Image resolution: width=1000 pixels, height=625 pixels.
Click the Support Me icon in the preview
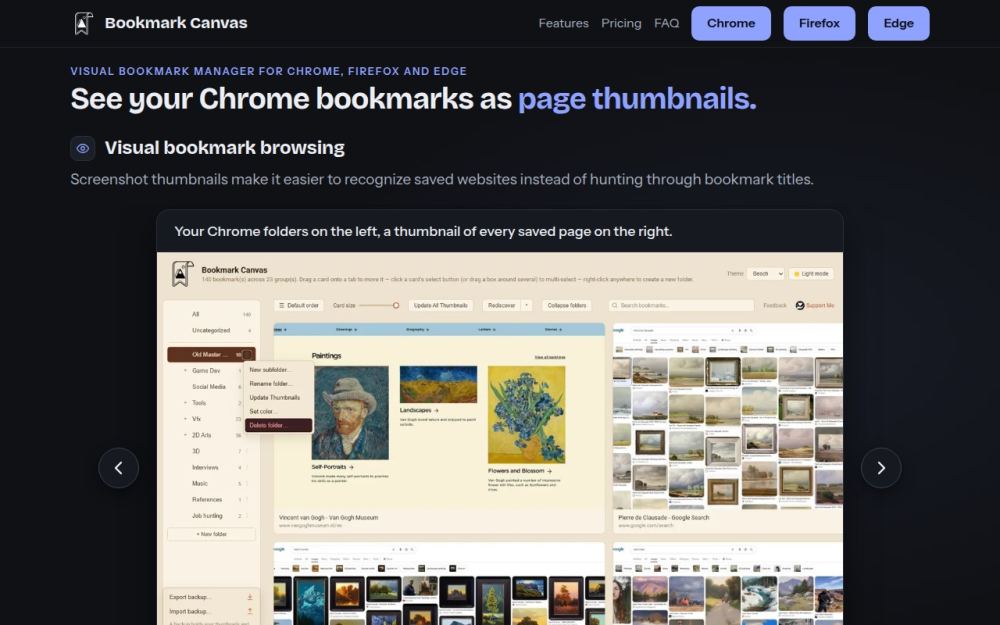(800, 305)
